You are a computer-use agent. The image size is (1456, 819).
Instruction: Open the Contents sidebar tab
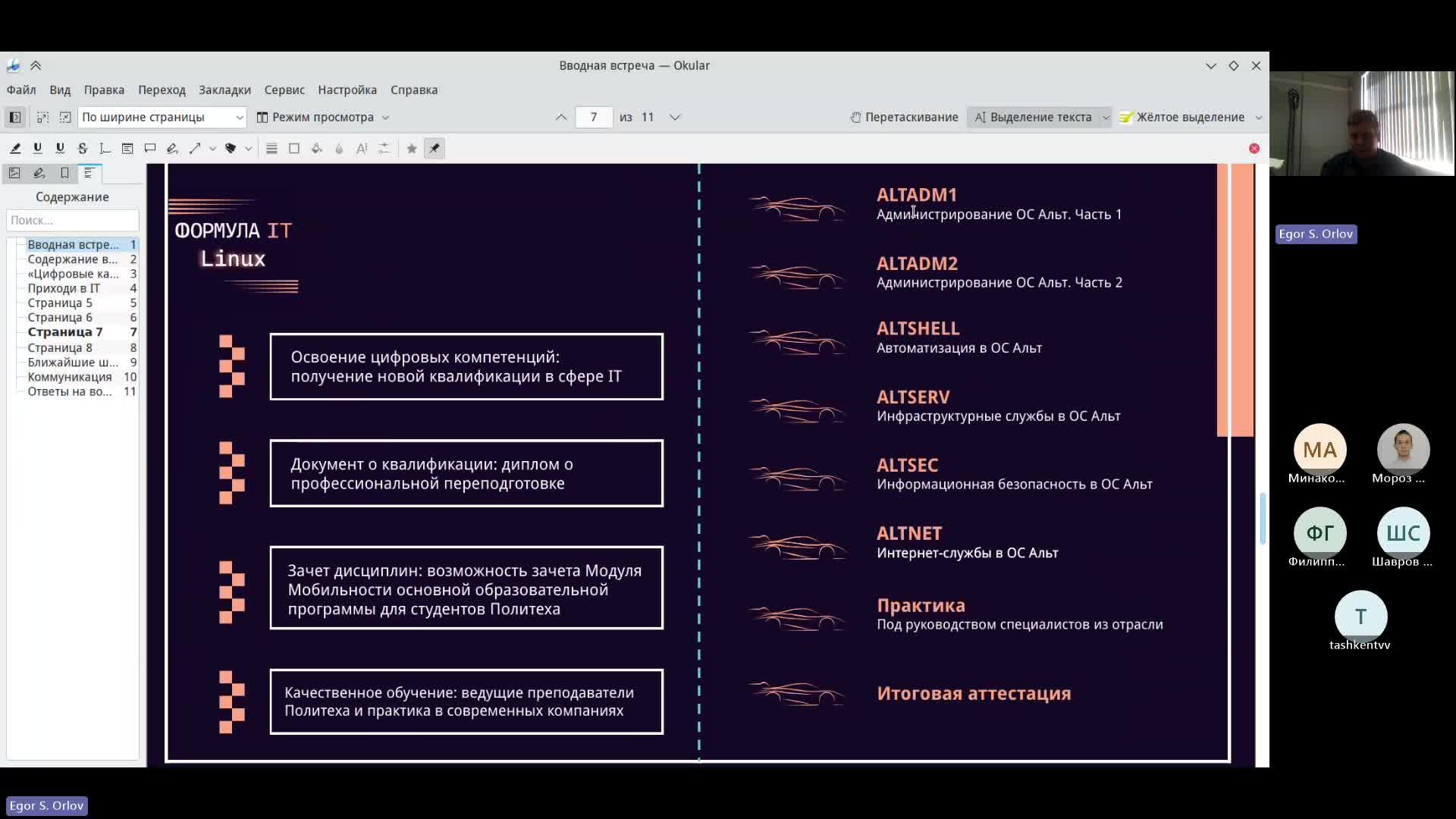(x=89, y=173)
